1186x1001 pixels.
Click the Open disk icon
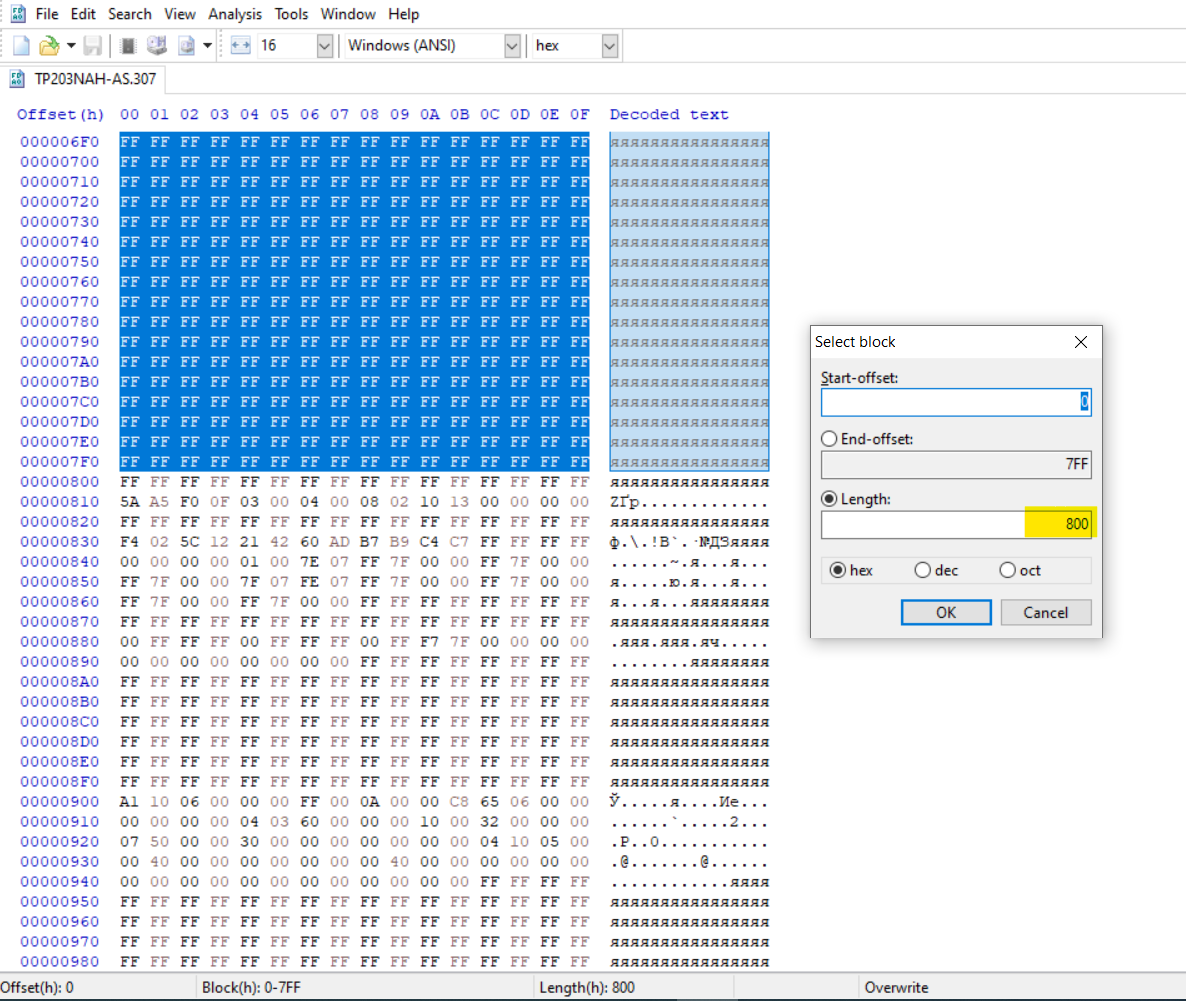click(x=156, y=46)
